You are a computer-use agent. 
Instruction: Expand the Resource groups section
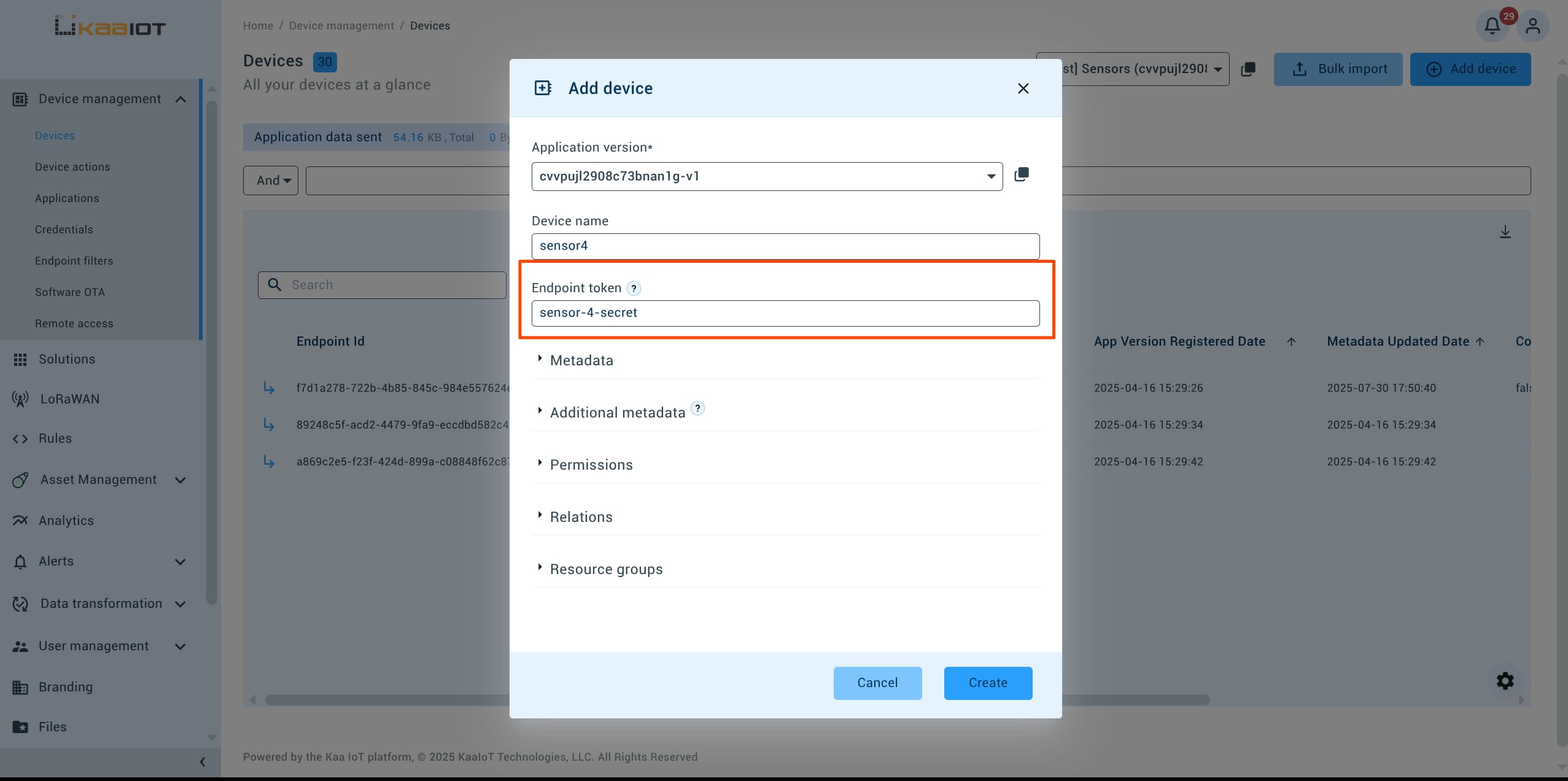pyautogui.click(x=607, y=569)
